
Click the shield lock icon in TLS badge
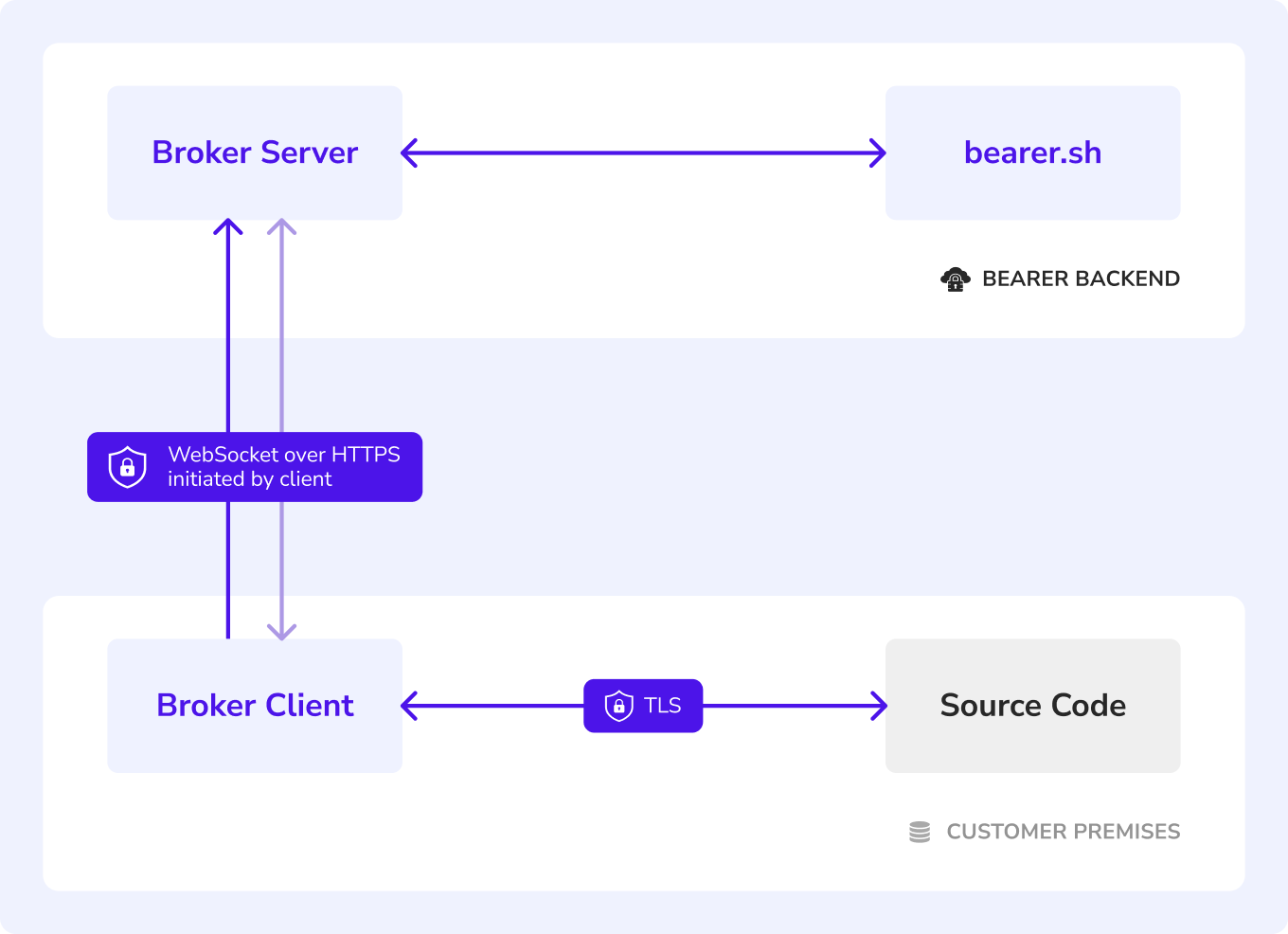click(x=618, y=706)
